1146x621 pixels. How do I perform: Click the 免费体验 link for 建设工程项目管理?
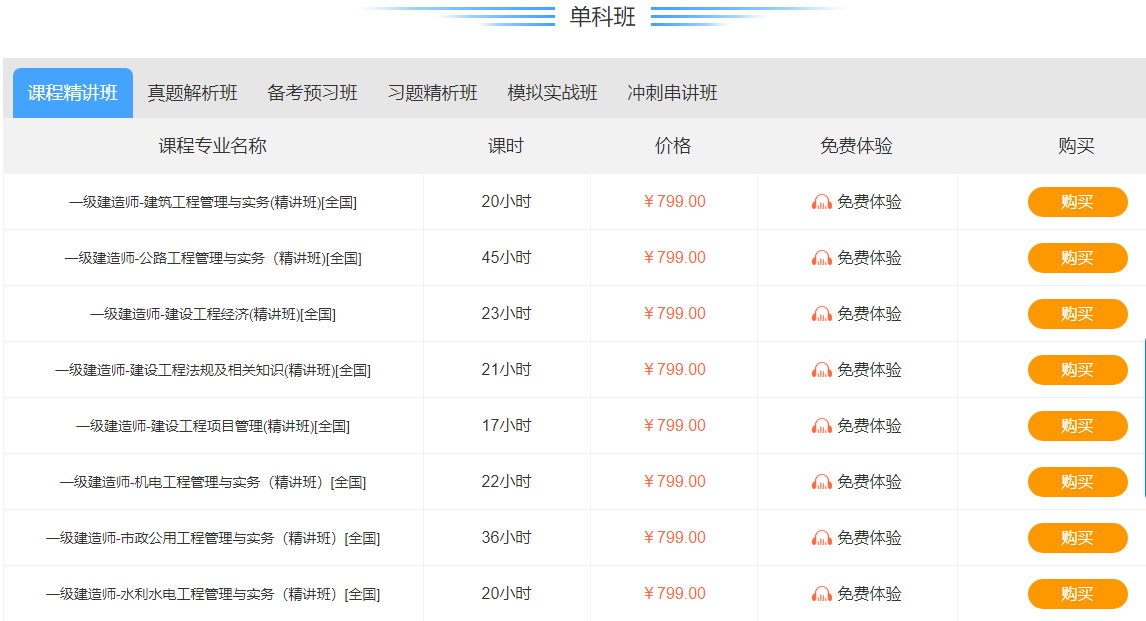point(869,425)
